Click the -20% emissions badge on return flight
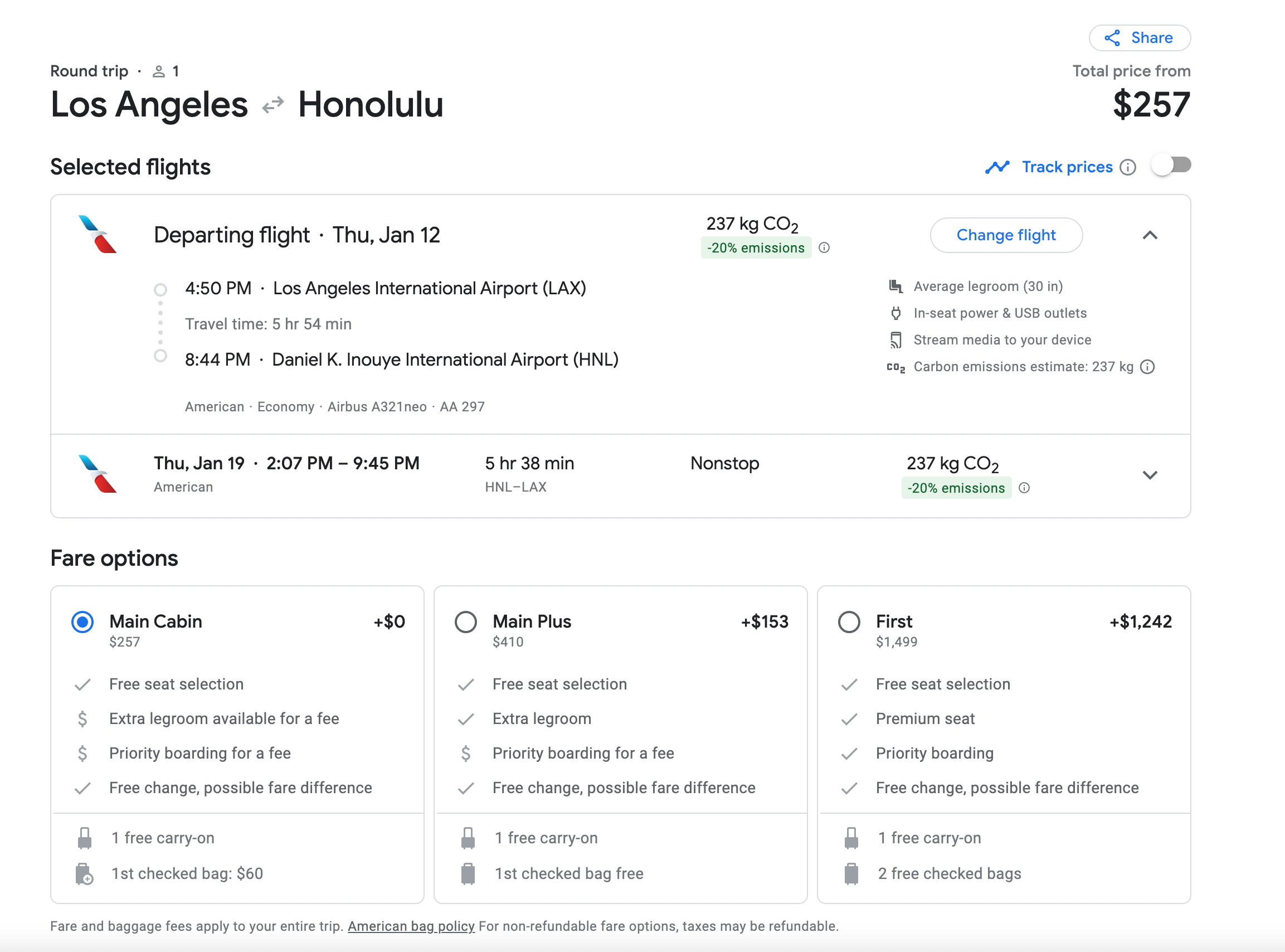The width and height of the screenshot is (1285, 952). [x=956, y=488]
